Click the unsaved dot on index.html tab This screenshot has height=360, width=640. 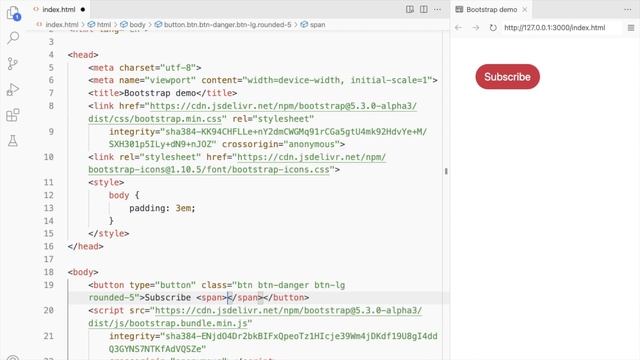pos(83,9)
